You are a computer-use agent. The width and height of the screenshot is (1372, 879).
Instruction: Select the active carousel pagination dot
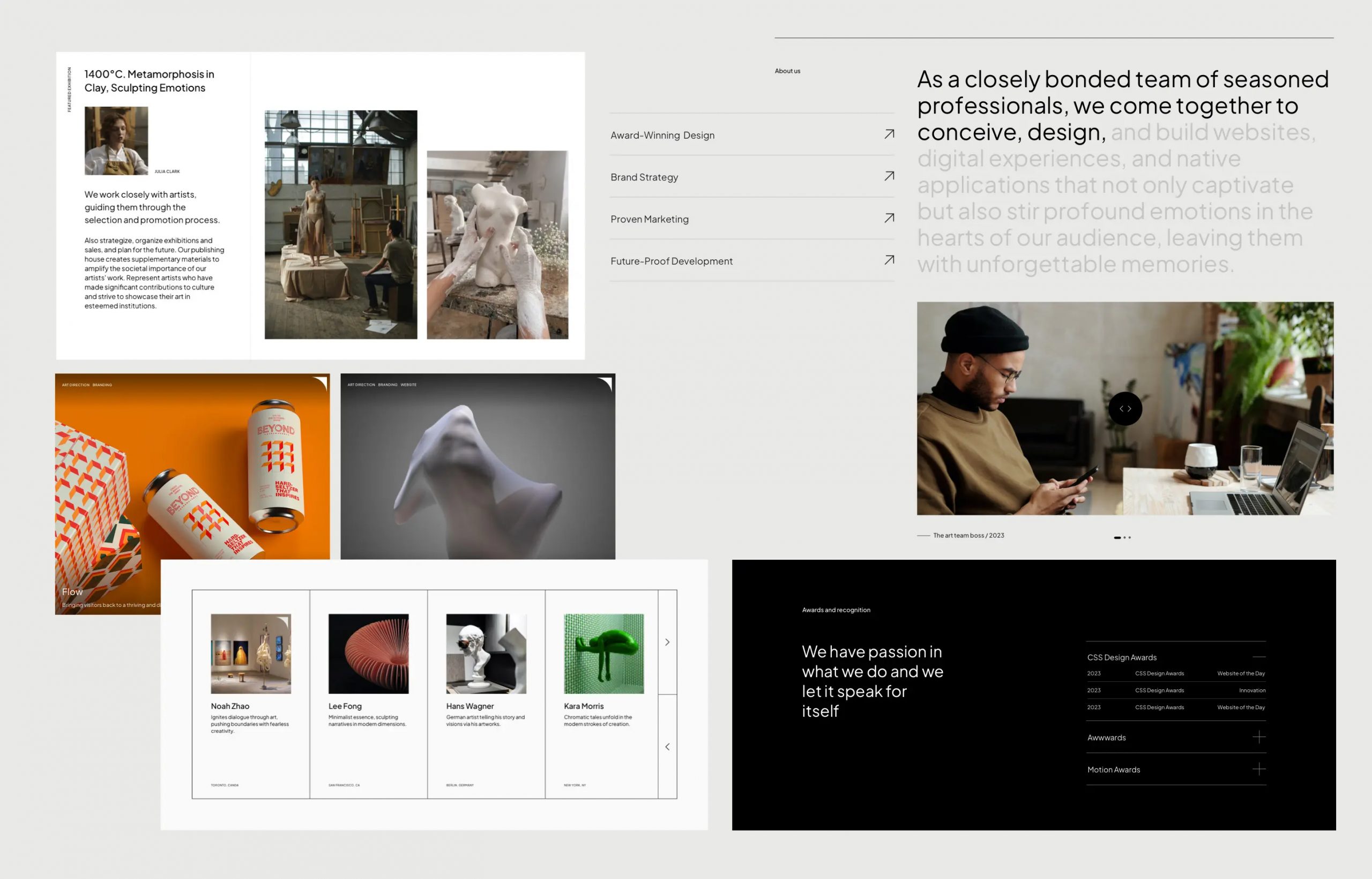click(1117, 538)
